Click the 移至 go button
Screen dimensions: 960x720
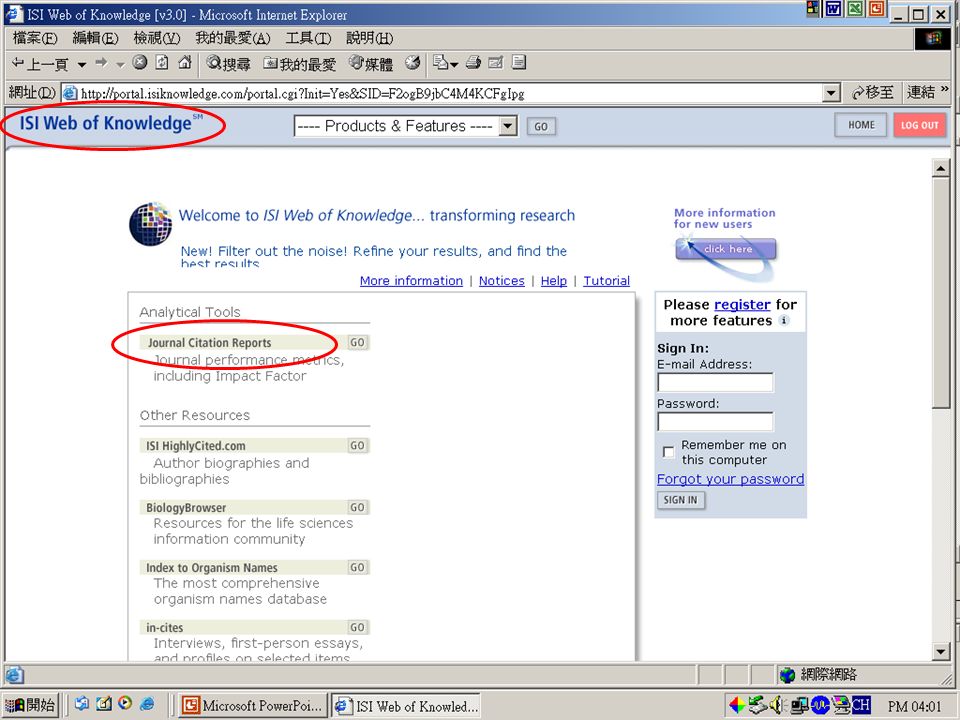point(873,93)
